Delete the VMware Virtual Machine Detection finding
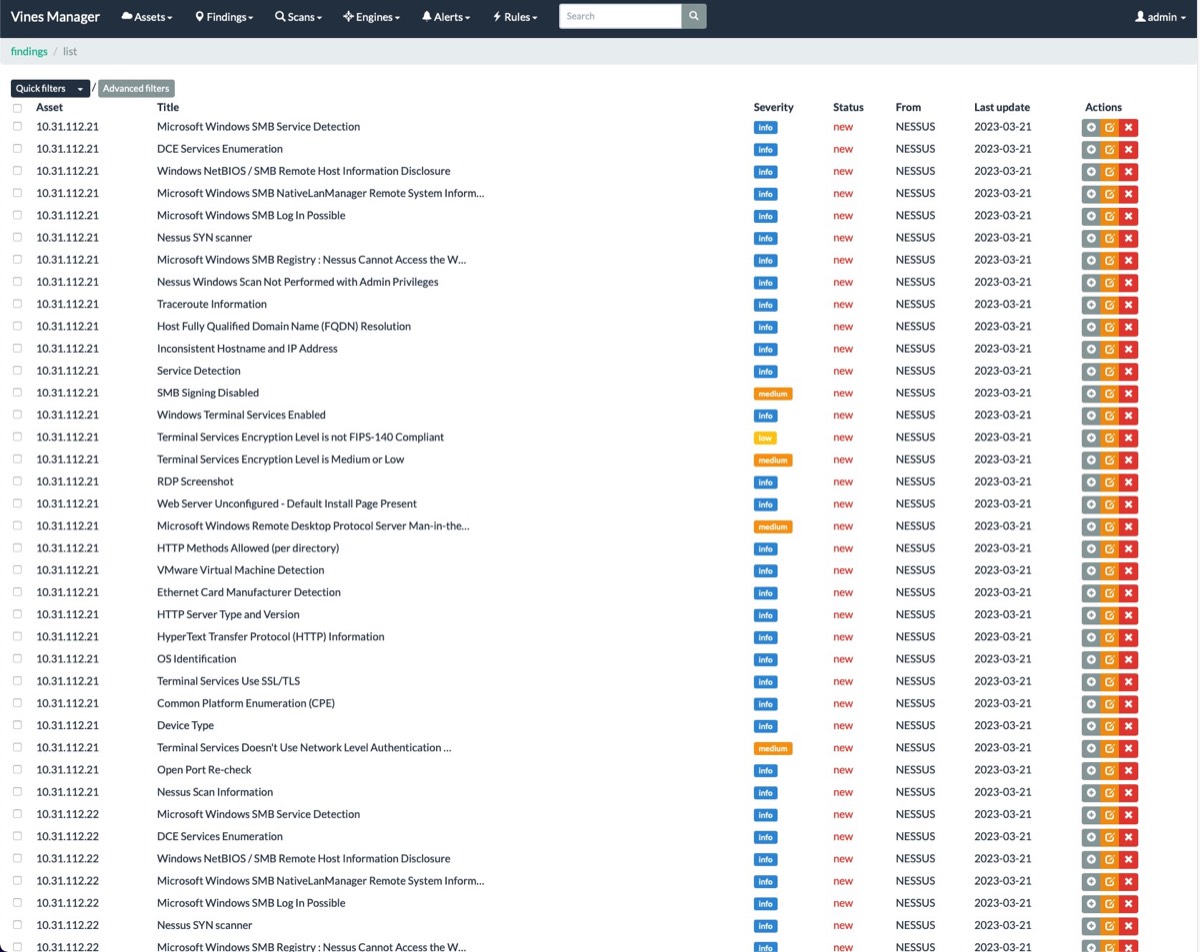Viewport: 1200px width, 952px height. click(x=1129, y=571)
